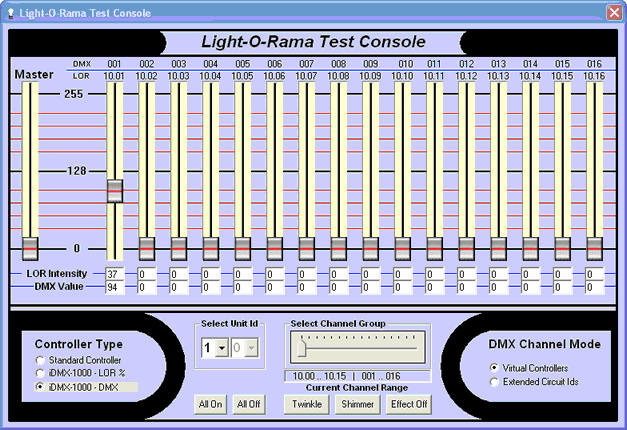Click Effect Off button
The height and width of the screenshot is (430, 627).
click(x=408, y=404)
